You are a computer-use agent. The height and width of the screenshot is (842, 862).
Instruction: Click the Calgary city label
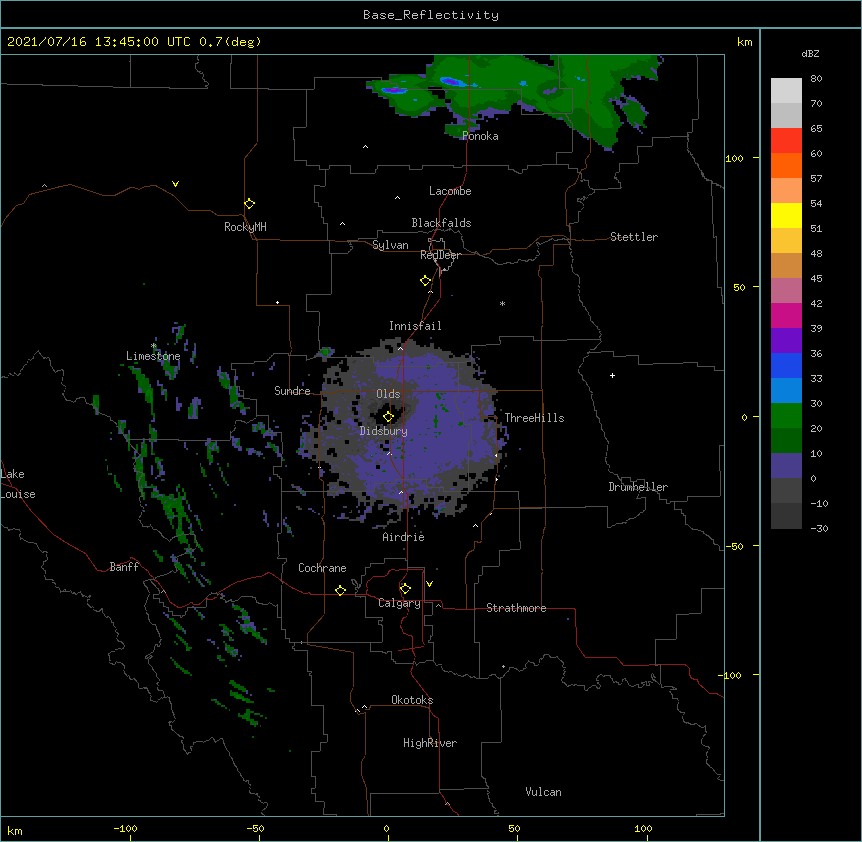pos(399,603)
